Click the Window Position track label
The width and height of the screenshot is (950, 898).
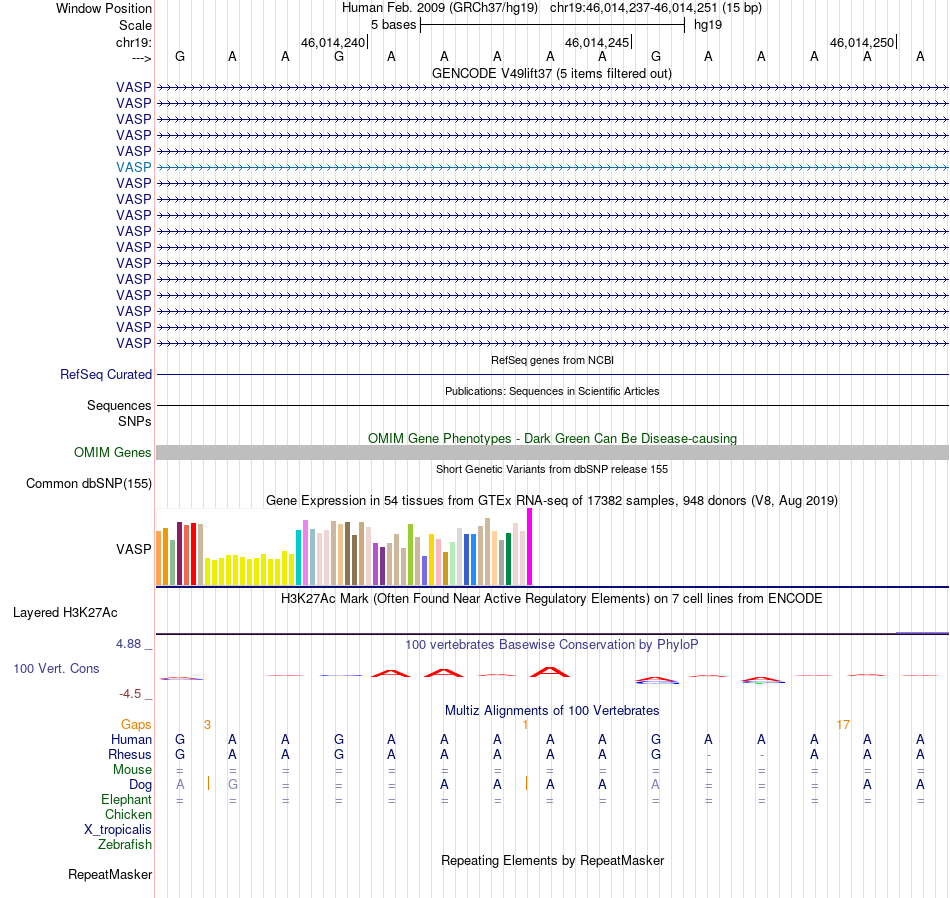104,8
